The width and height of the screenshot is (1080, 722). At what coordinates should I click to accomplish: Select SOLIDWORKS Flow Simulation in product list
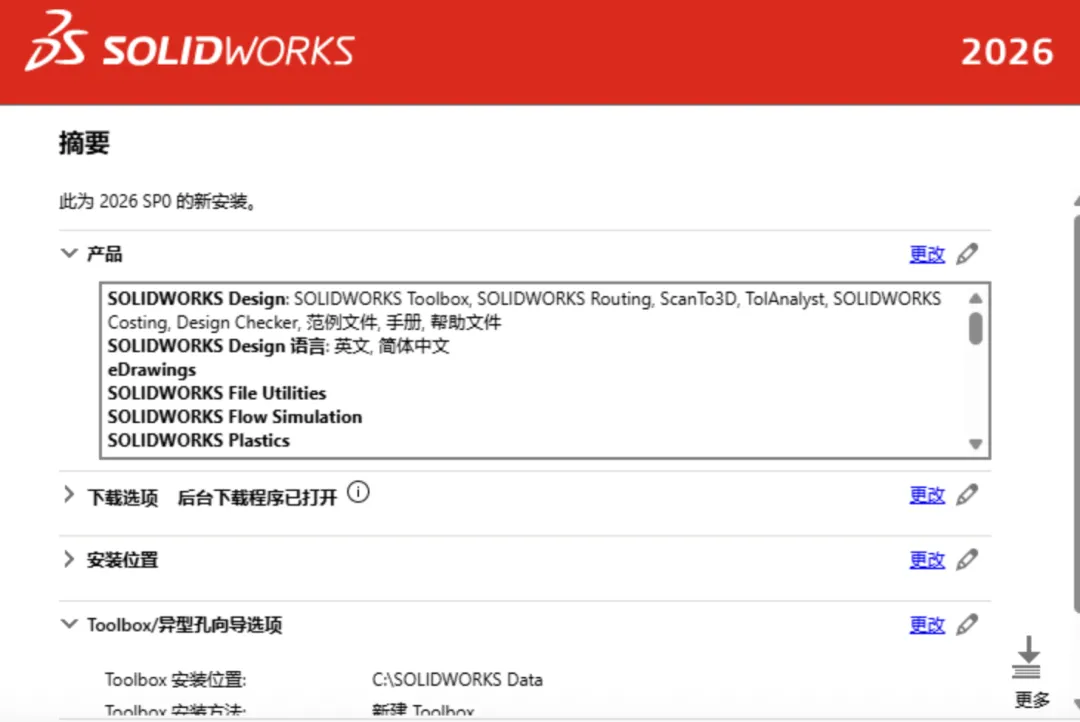[x=235, y=417]
